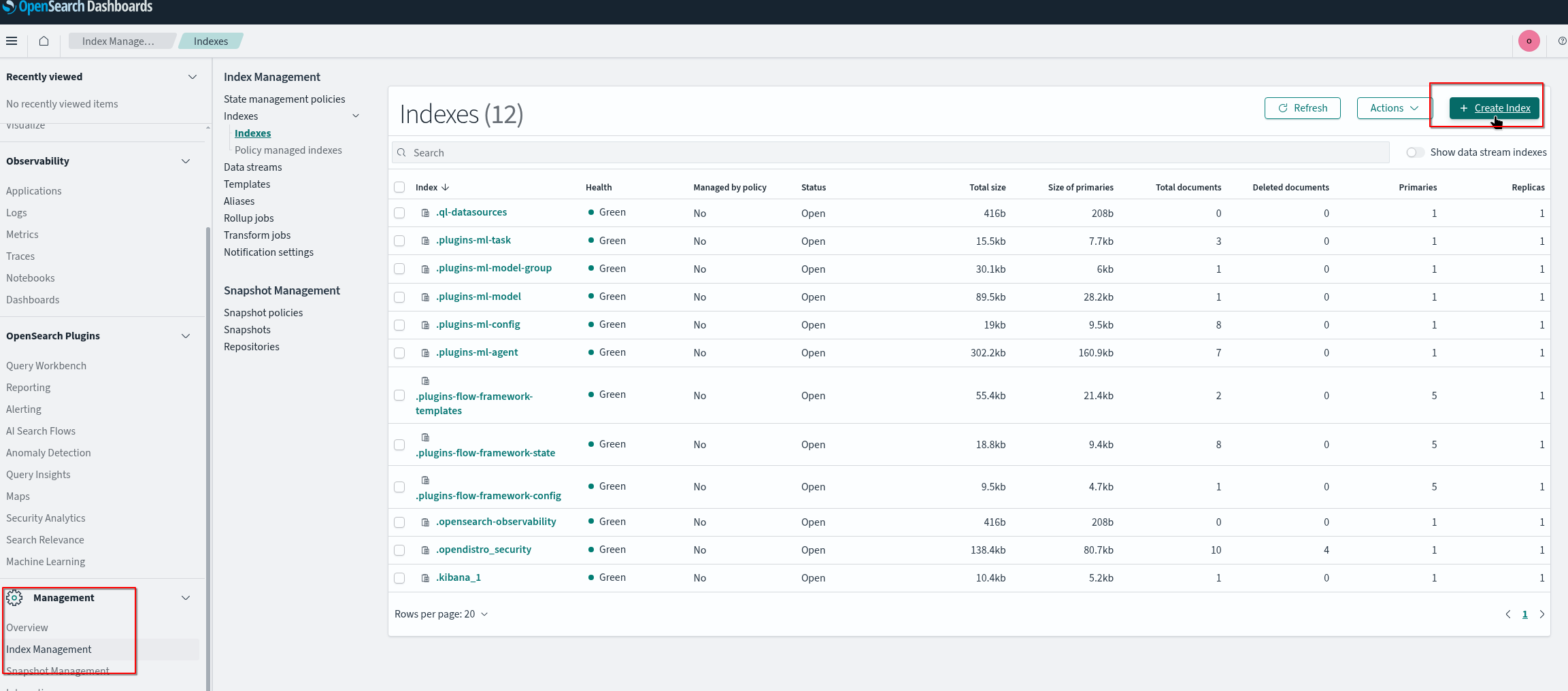Image resolution: width=1568 pixels, height=691 pixels.
Task: Open Query Workbench in sidebar
Action: [x=46, y=366]
